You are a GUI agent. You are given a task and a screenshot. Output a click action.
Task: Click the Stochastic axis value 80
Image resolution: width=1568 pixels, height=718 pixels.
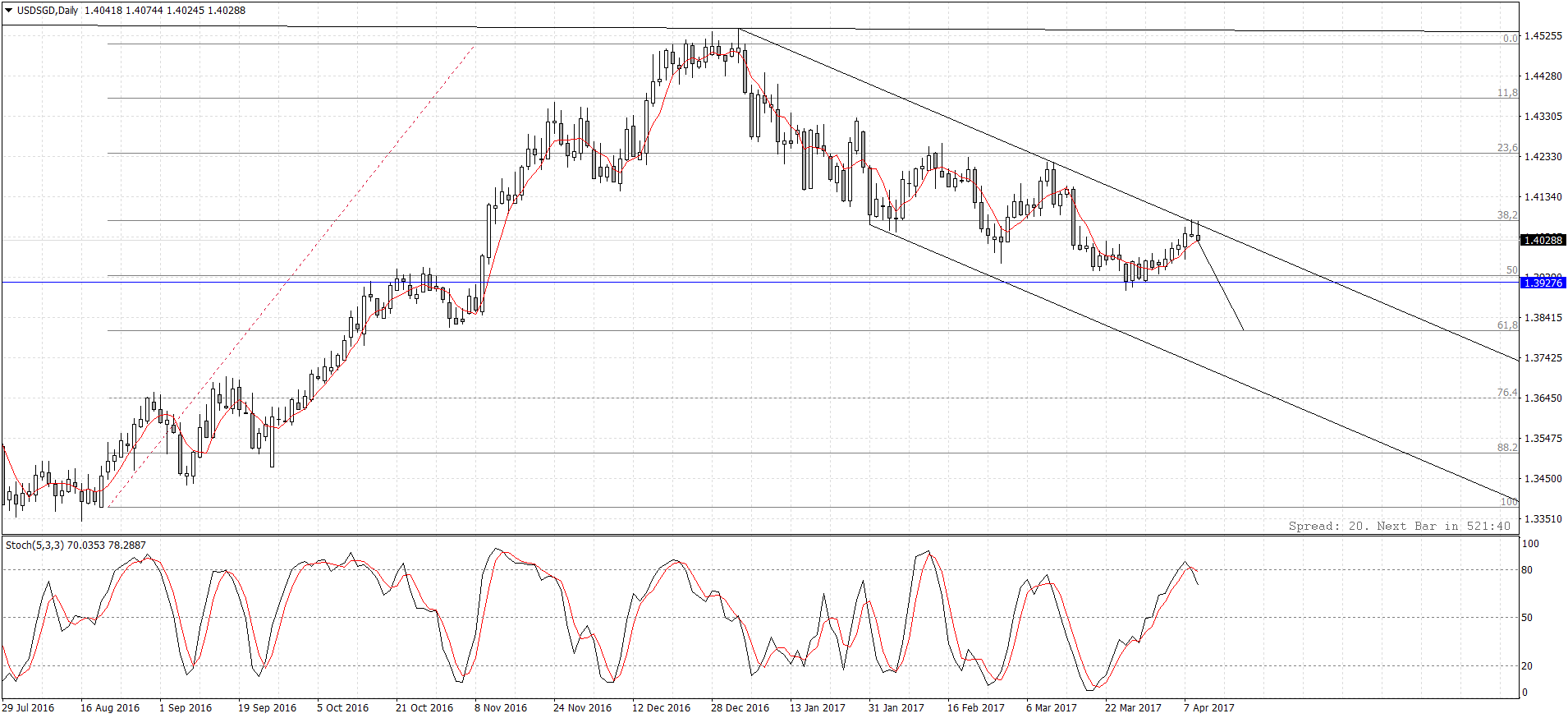tap(1527, 570)
